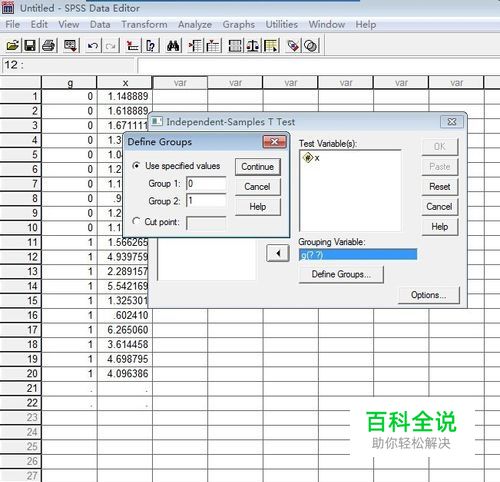
Task: Open the Transform menu
Action: coord(144,24)
